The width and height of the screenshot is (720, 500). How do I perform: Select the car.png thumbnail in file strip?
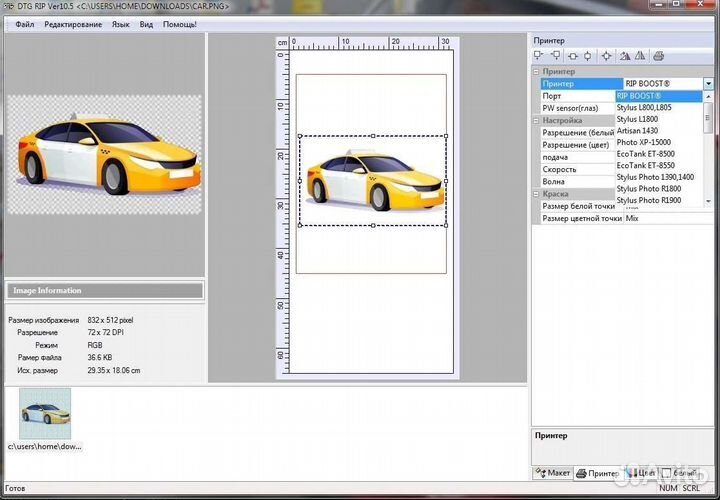(45, 414)
